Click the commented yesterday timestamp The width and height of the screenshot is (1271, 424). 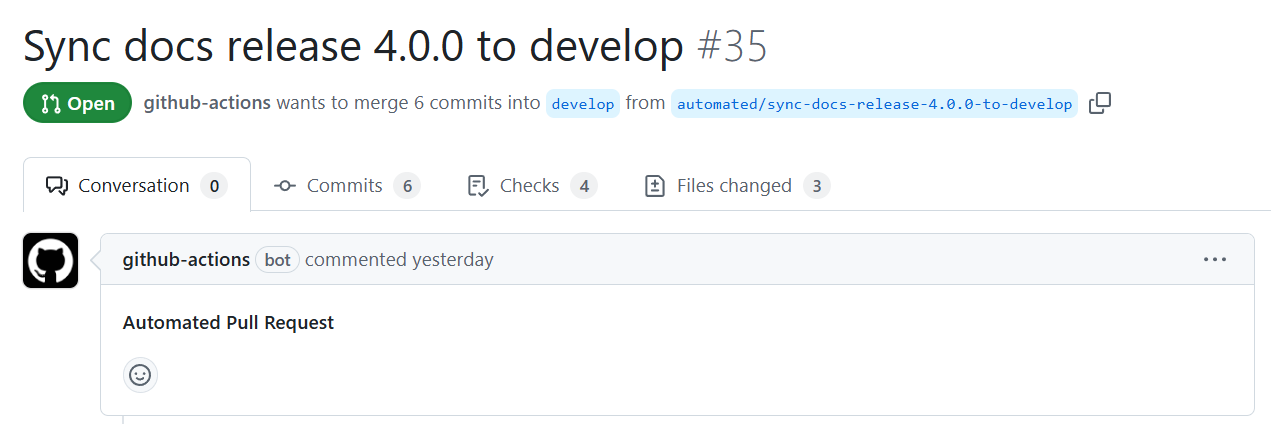[399, 260]
